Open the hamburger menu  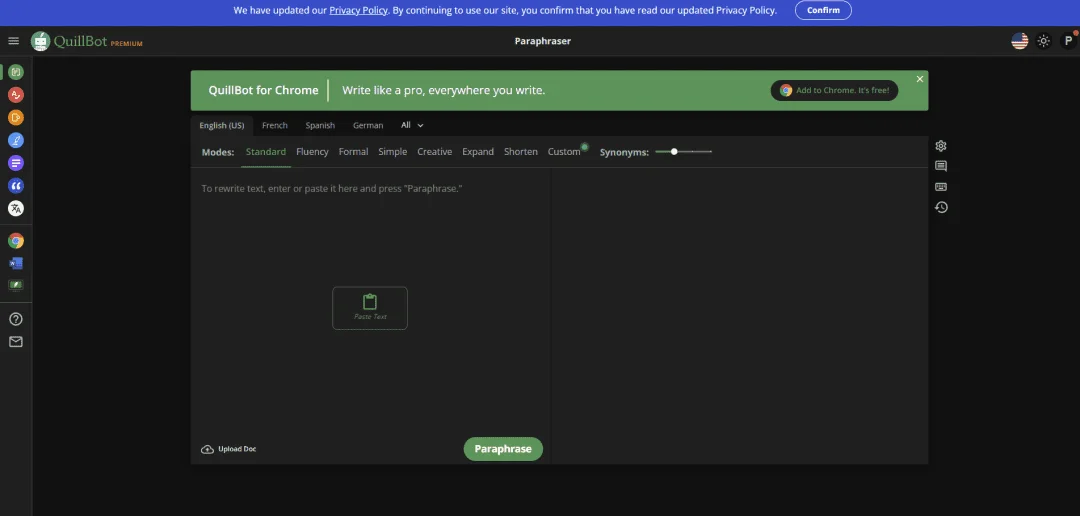coord(13,41)
